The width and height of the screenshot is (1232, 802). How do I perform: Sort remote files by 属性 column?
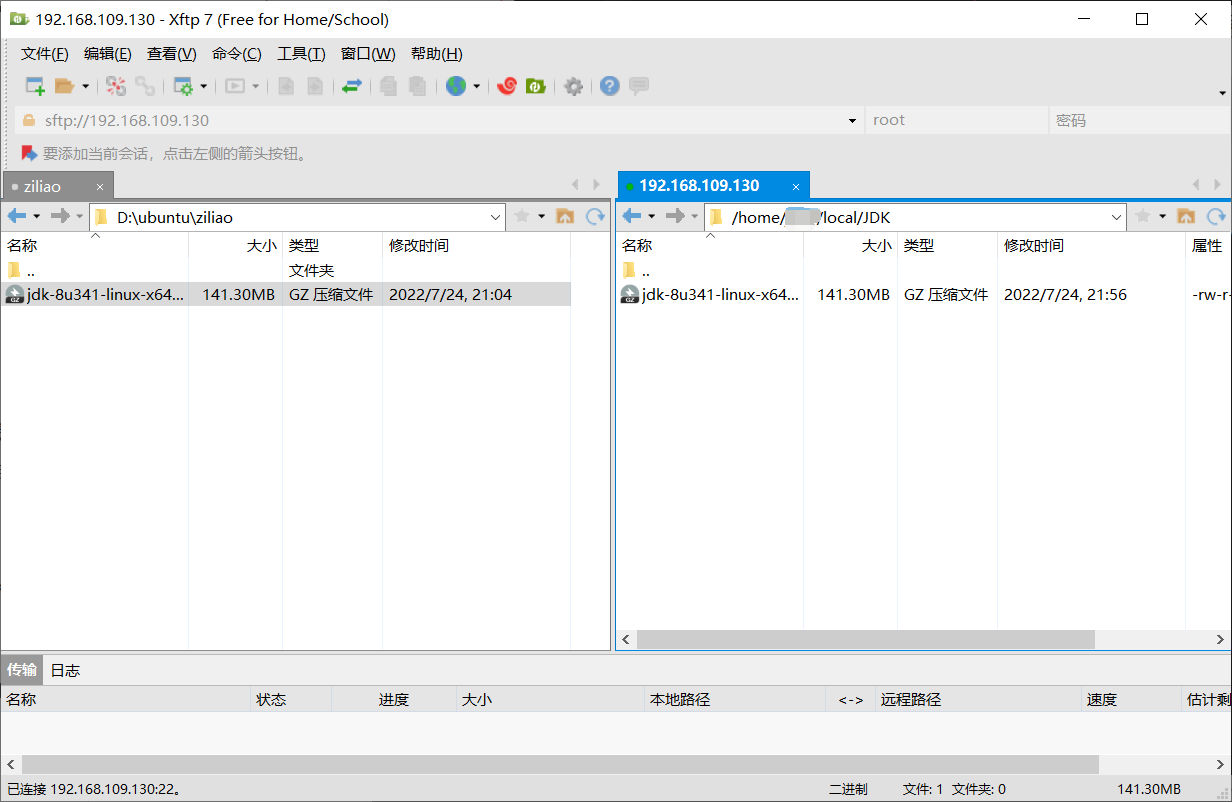click(x=1208, y=245)
